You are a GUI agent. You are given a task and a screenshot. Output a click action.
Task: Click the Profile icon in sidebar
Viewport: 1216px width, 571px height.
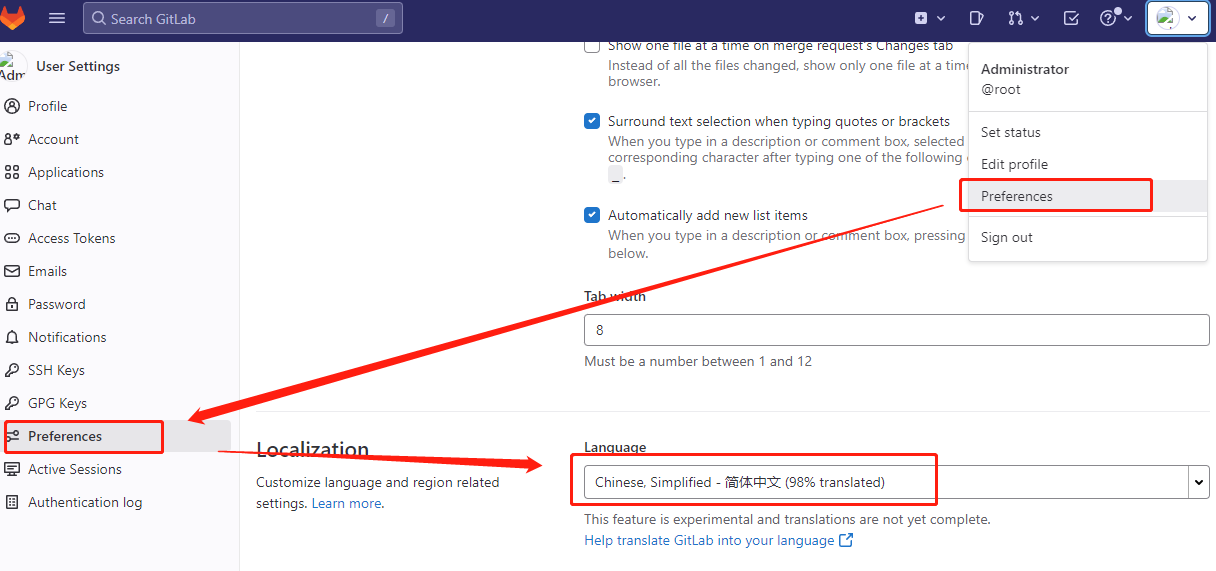12,106
